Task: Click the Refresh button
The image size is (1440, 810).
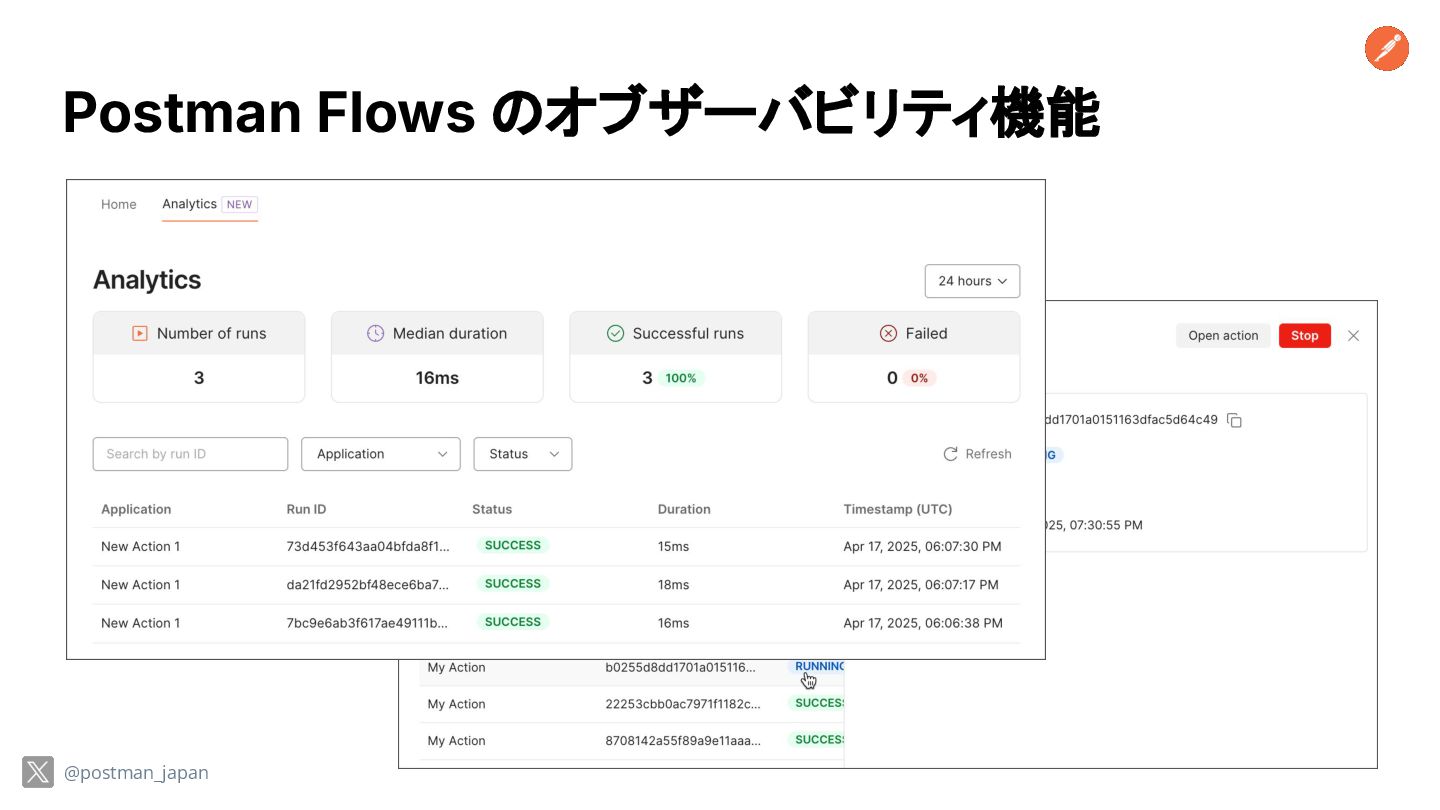Action: point(977,454)
